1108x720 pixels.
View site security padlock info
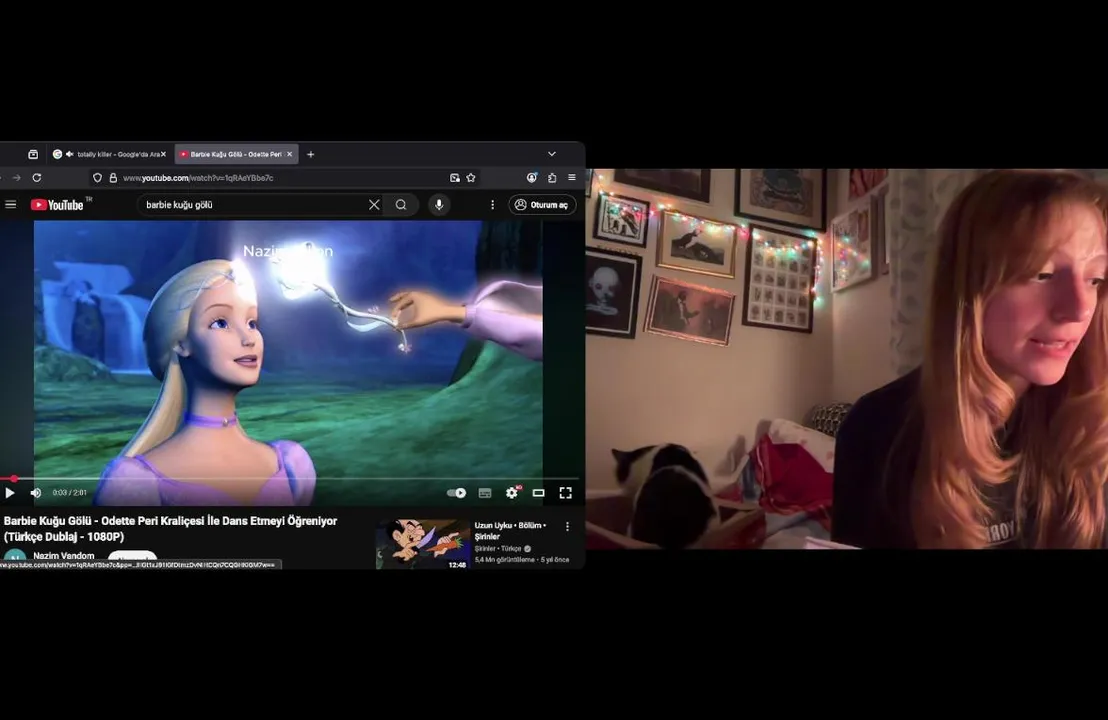click(113, 178)
